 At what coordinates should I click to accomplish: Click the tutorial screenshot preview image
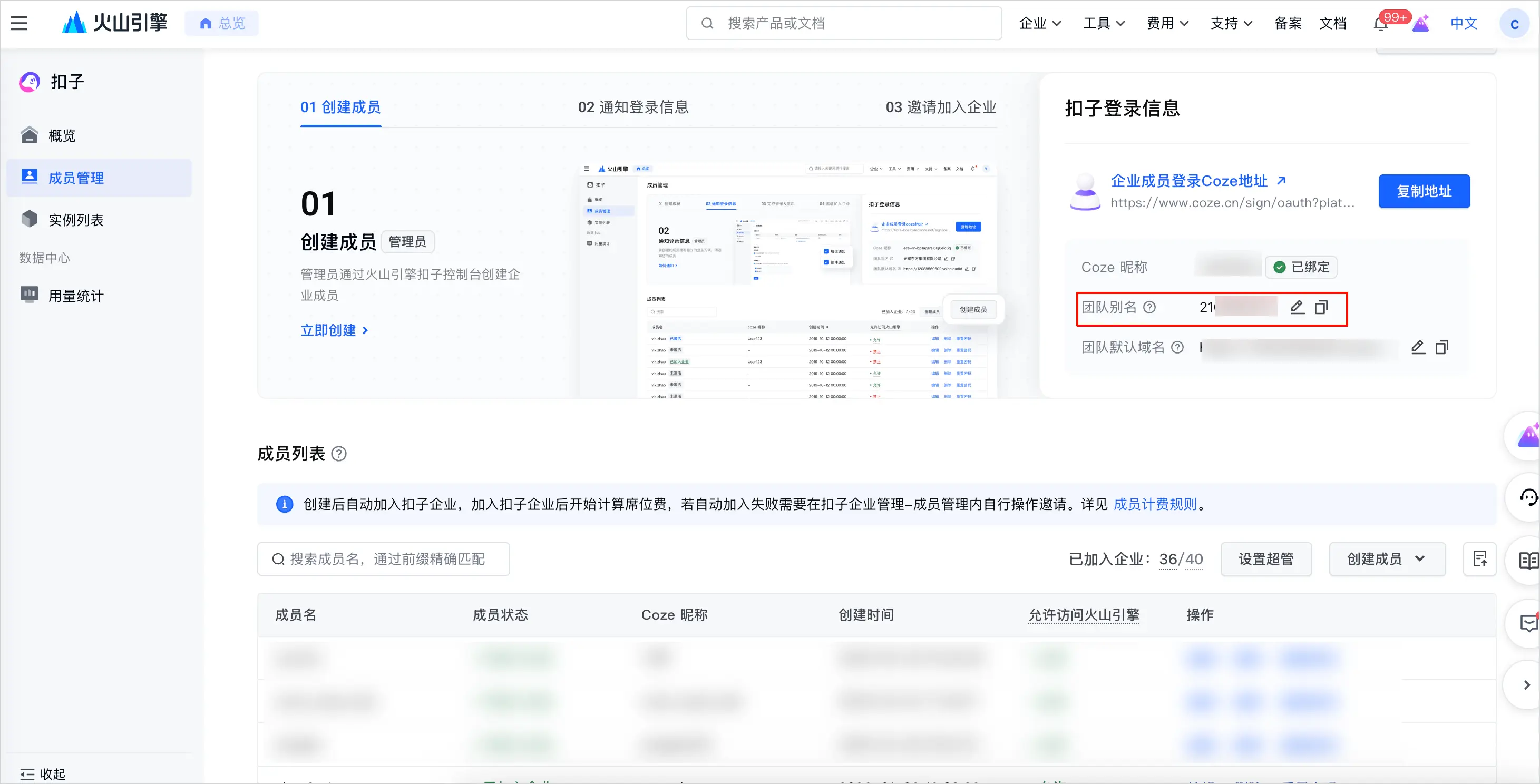click(788, 280)
